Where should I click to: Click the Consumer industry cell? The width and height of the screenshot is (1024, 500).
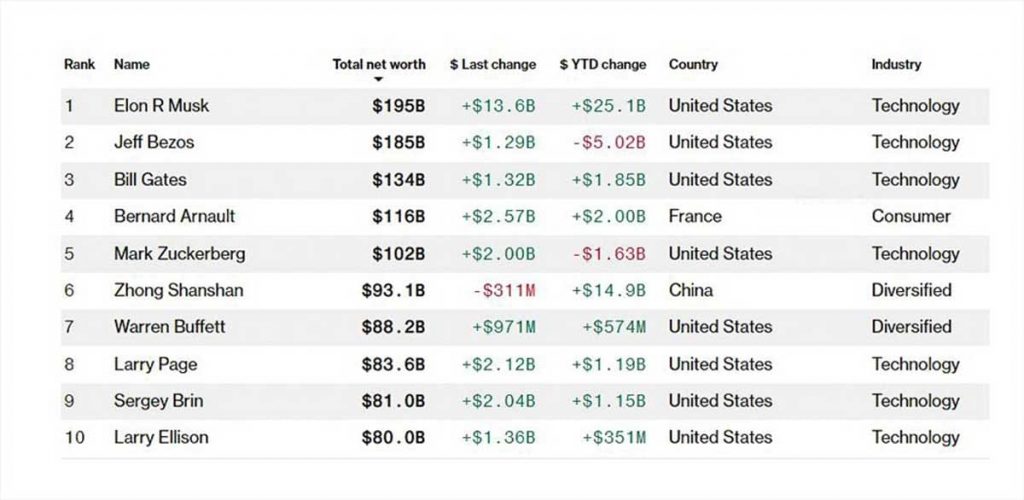click(911, 216)
